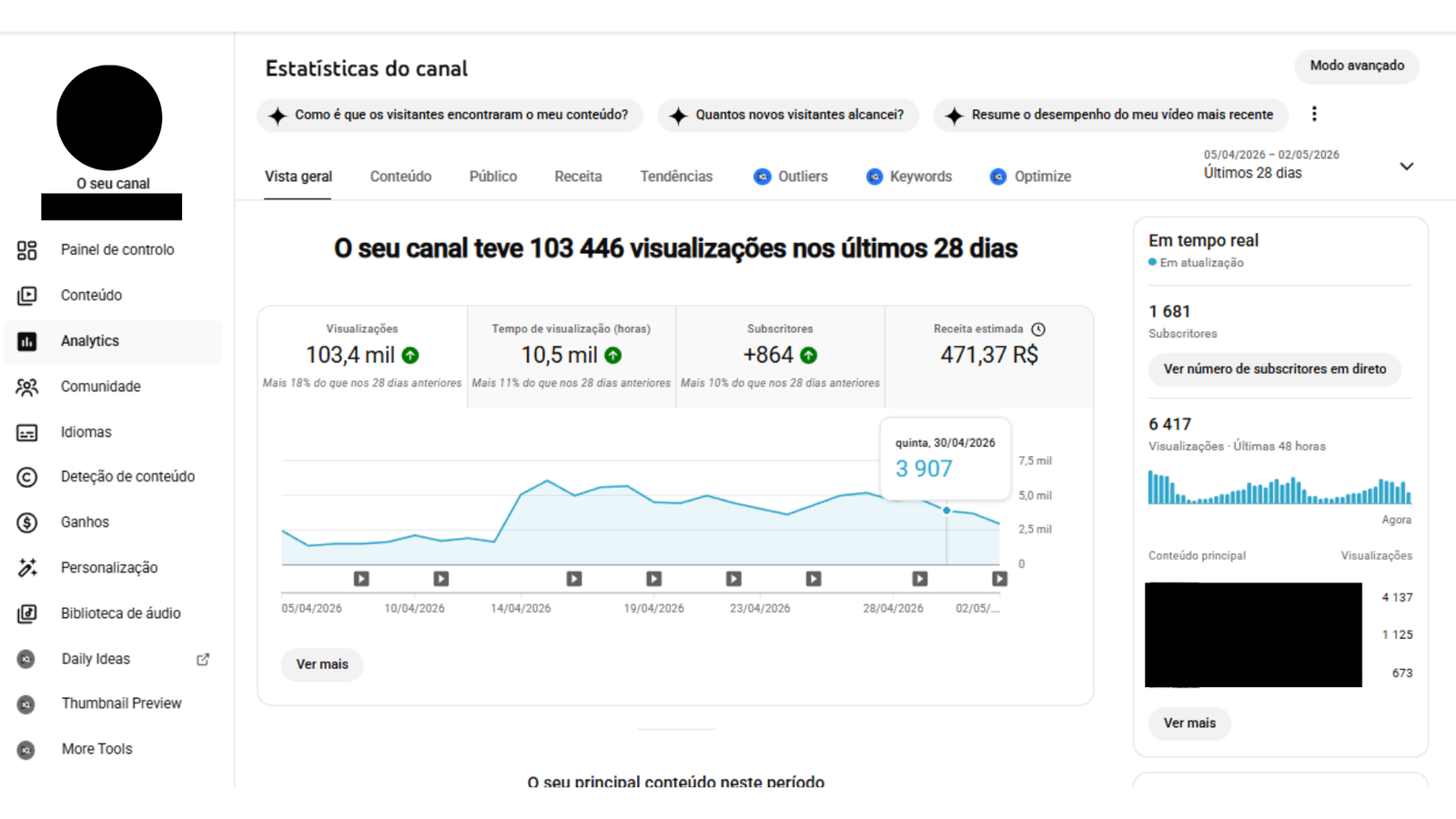Click the Modo avançado button
The image size is (1456, 819).
[1357, 66]
